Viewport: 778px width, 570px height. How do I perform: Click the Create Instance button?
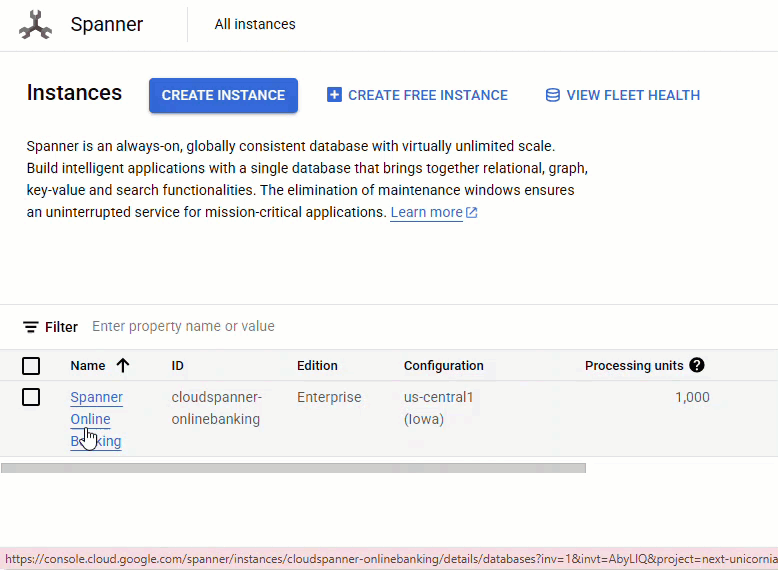pos(223,95)
